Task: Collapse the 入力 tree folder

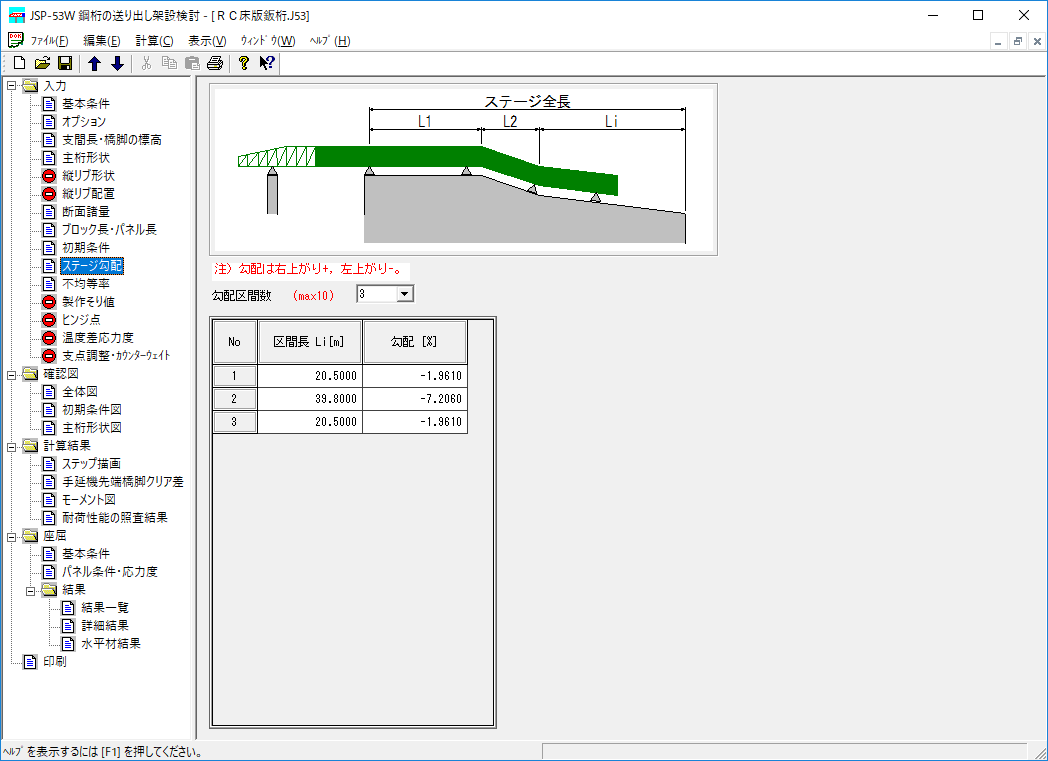Action: click(x=11, y=86)
